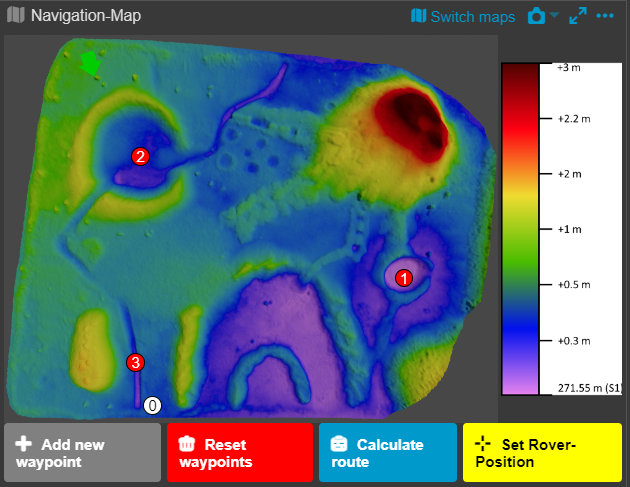Viewport: 630px width, 487px height.
Task: Click the green rover position marker
Action: (x=91, y=63)
